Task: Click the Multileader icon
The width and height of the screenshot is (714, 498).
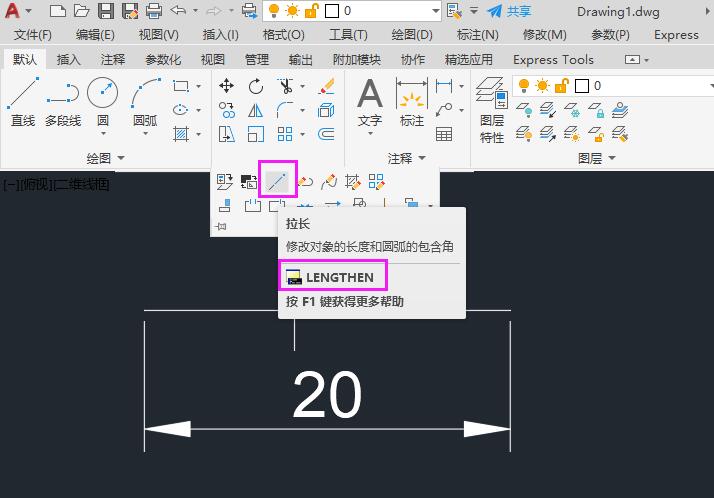Action: (444, 110)
